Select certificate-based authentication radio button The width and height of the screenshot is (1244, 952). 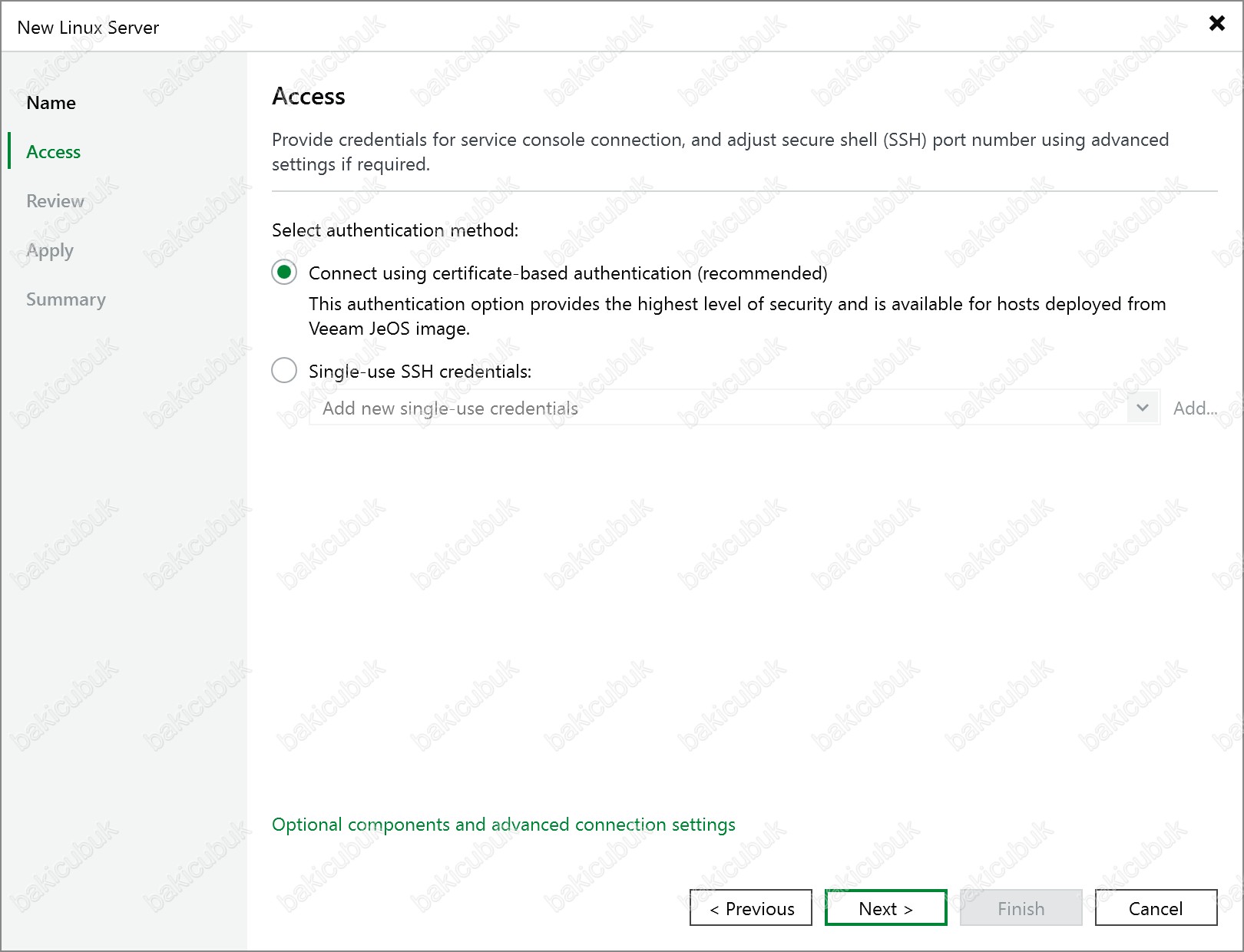coord(284,273)
